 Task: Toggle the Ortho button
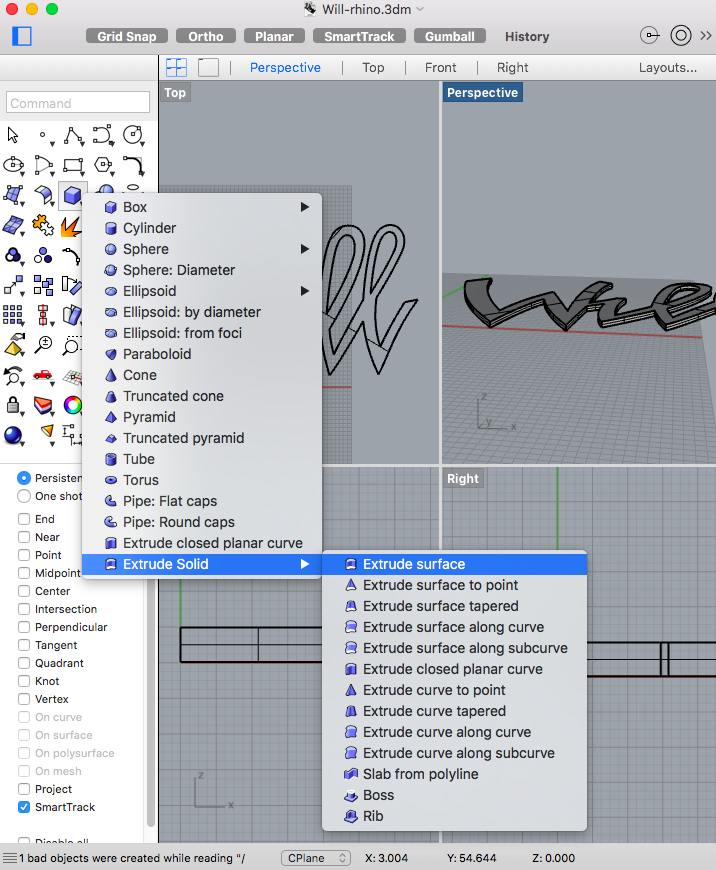tap(205, 36)
